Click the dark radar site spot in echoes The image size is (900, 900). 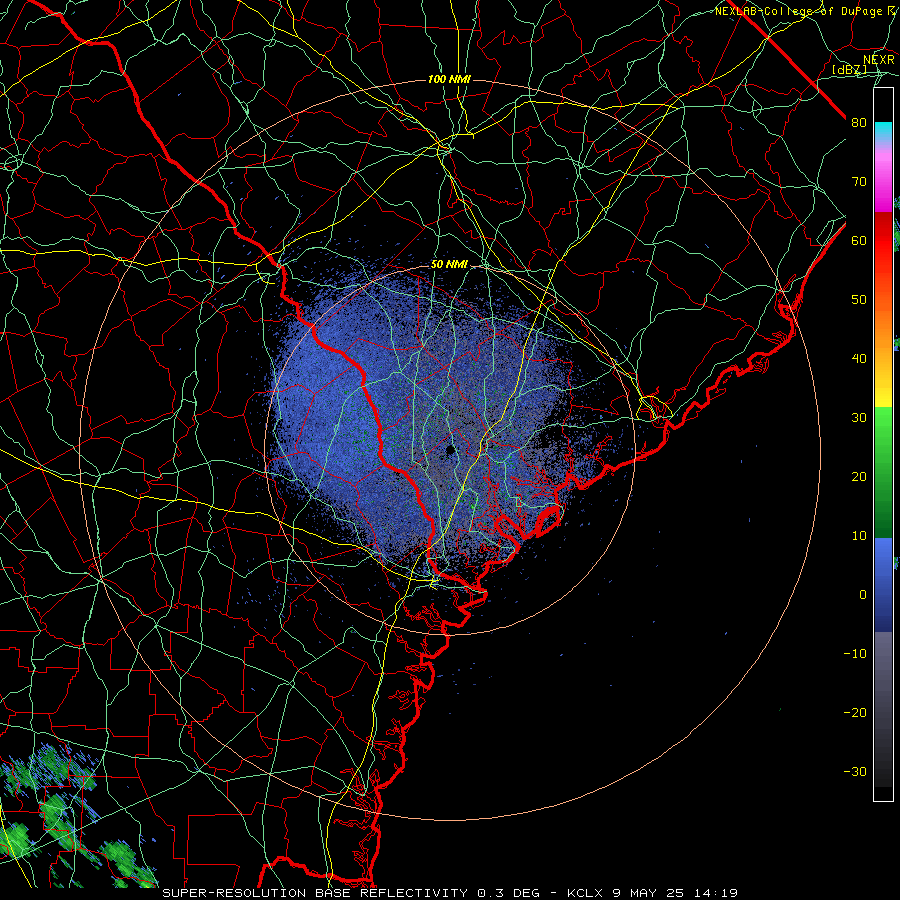[x=451, y=450]
